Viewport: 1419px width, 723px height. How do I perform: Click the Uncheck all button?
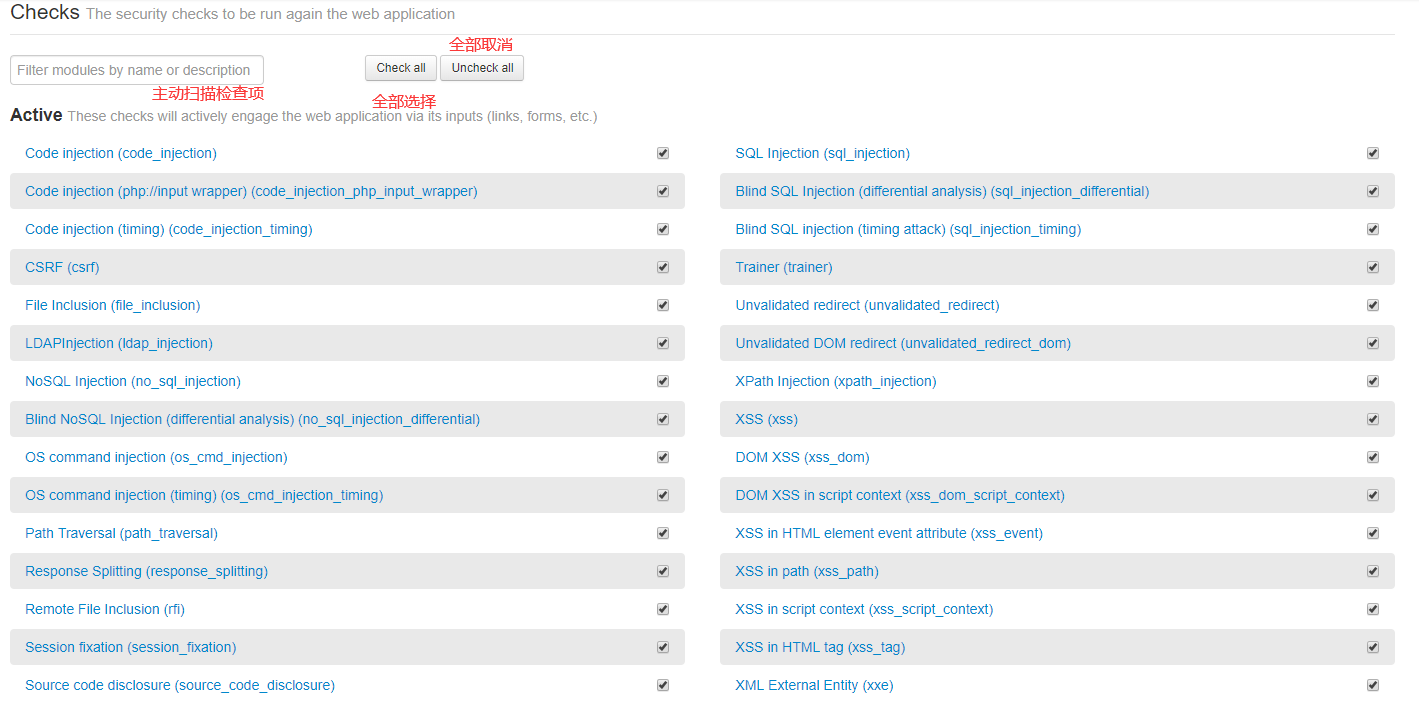(x=482, y=68)
